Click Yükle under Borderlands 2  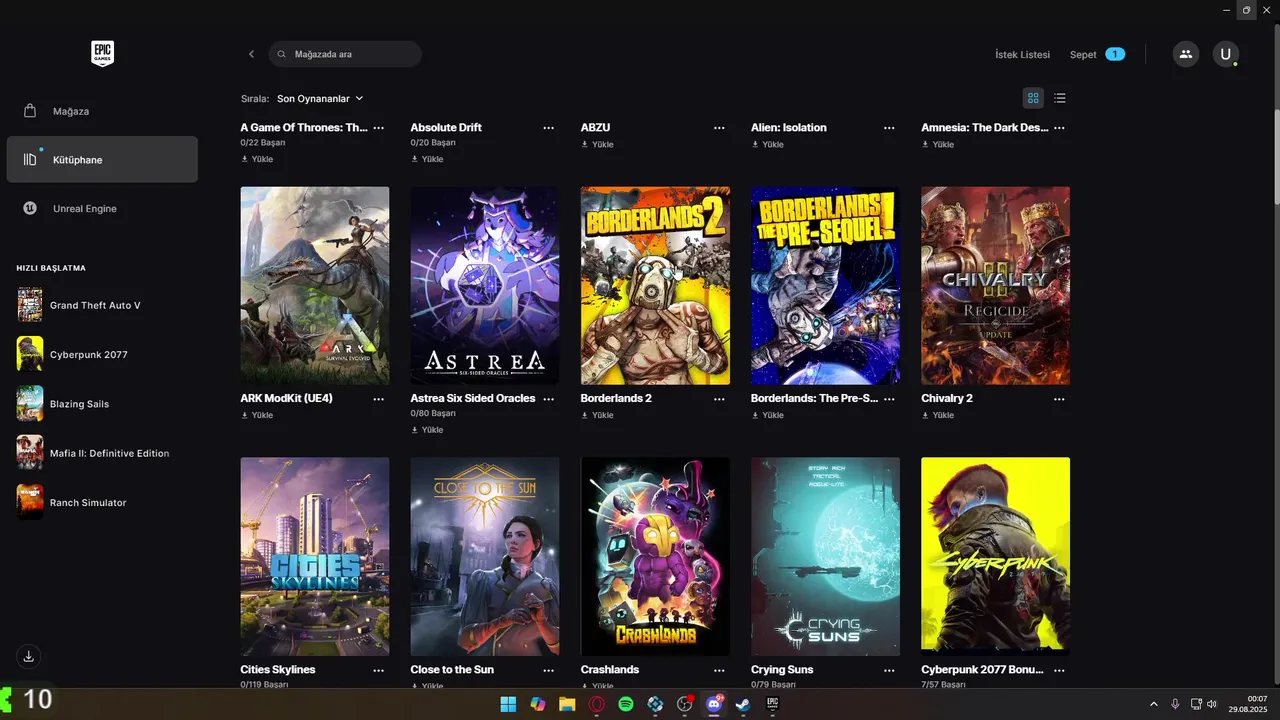pos(597,415)
